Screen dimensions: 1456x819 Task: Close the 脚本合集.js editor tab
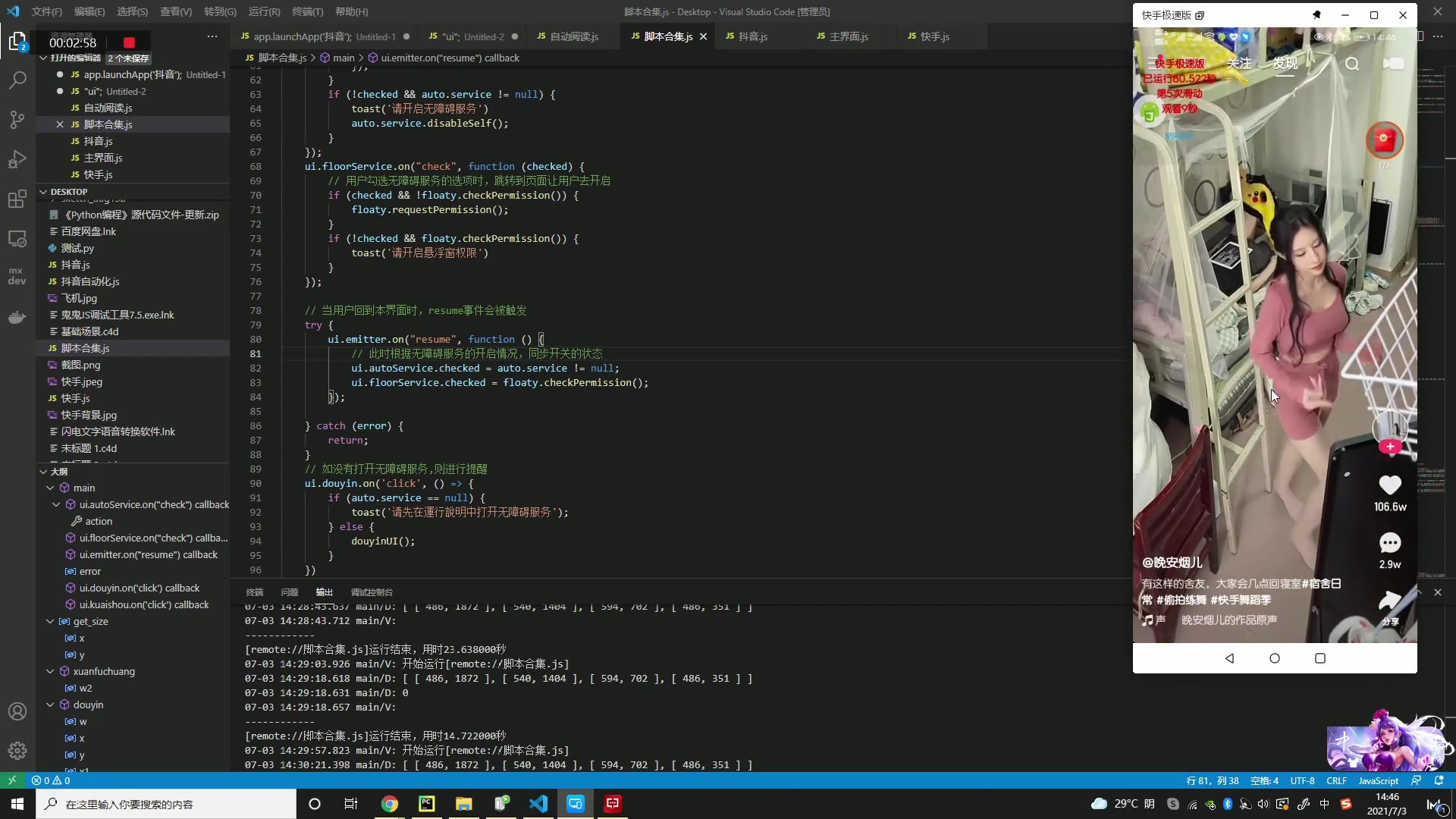coord(703,36)
